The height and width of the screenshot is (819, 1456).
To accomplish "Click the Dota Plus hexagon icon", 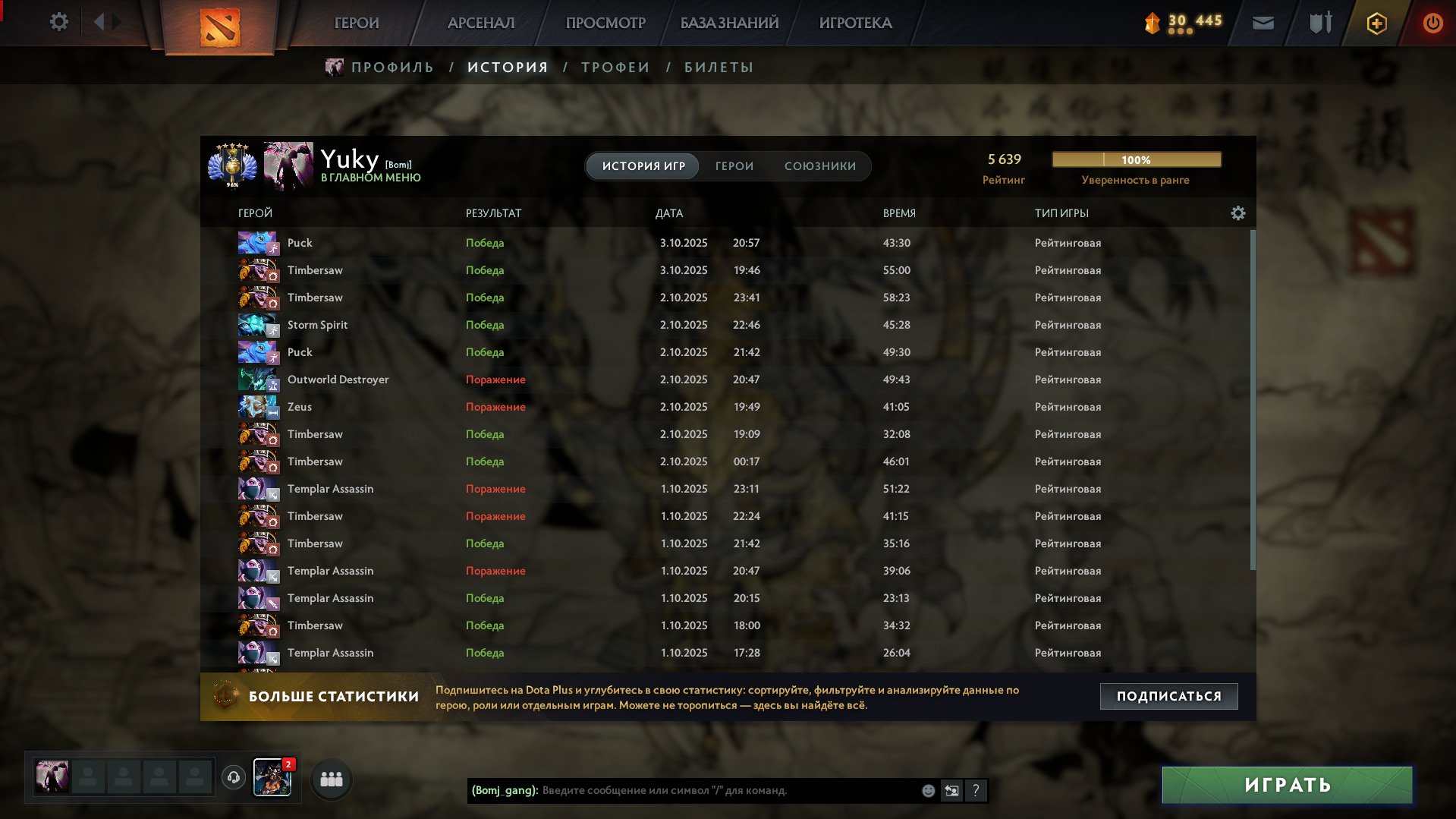I will [1376, 24].
